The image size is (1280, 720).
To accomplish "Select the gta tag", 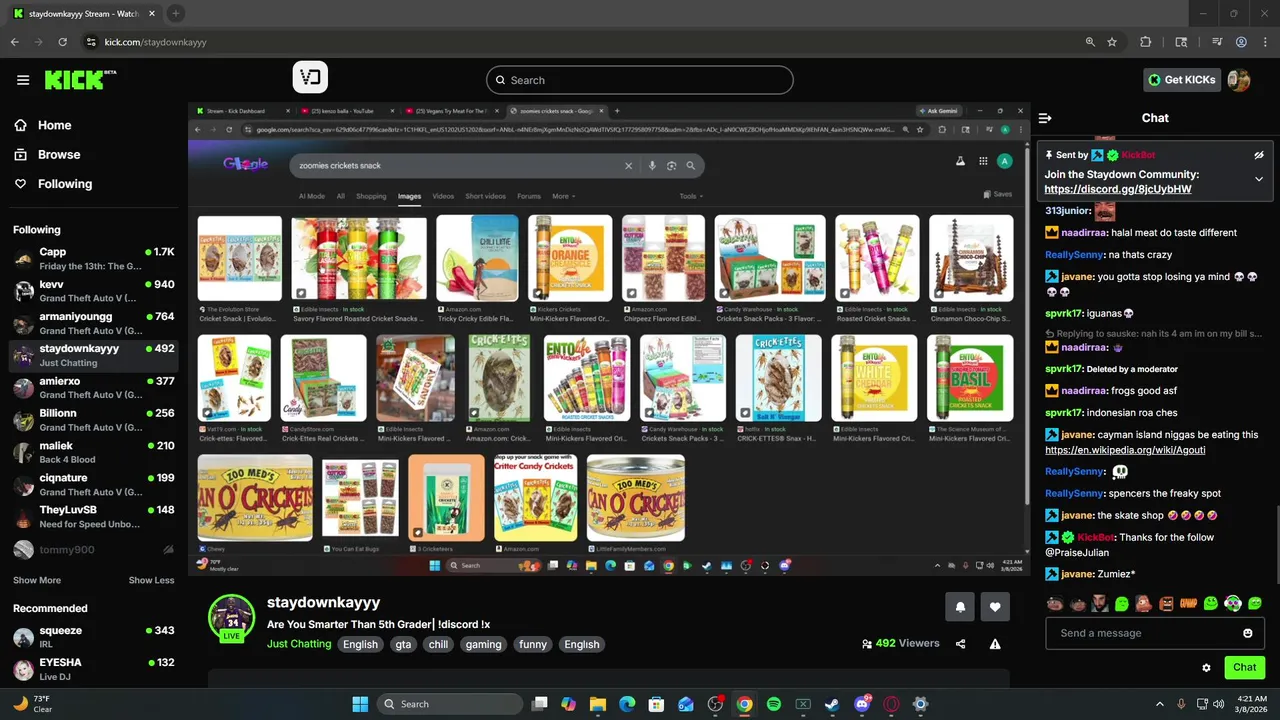I will [403, 645].
